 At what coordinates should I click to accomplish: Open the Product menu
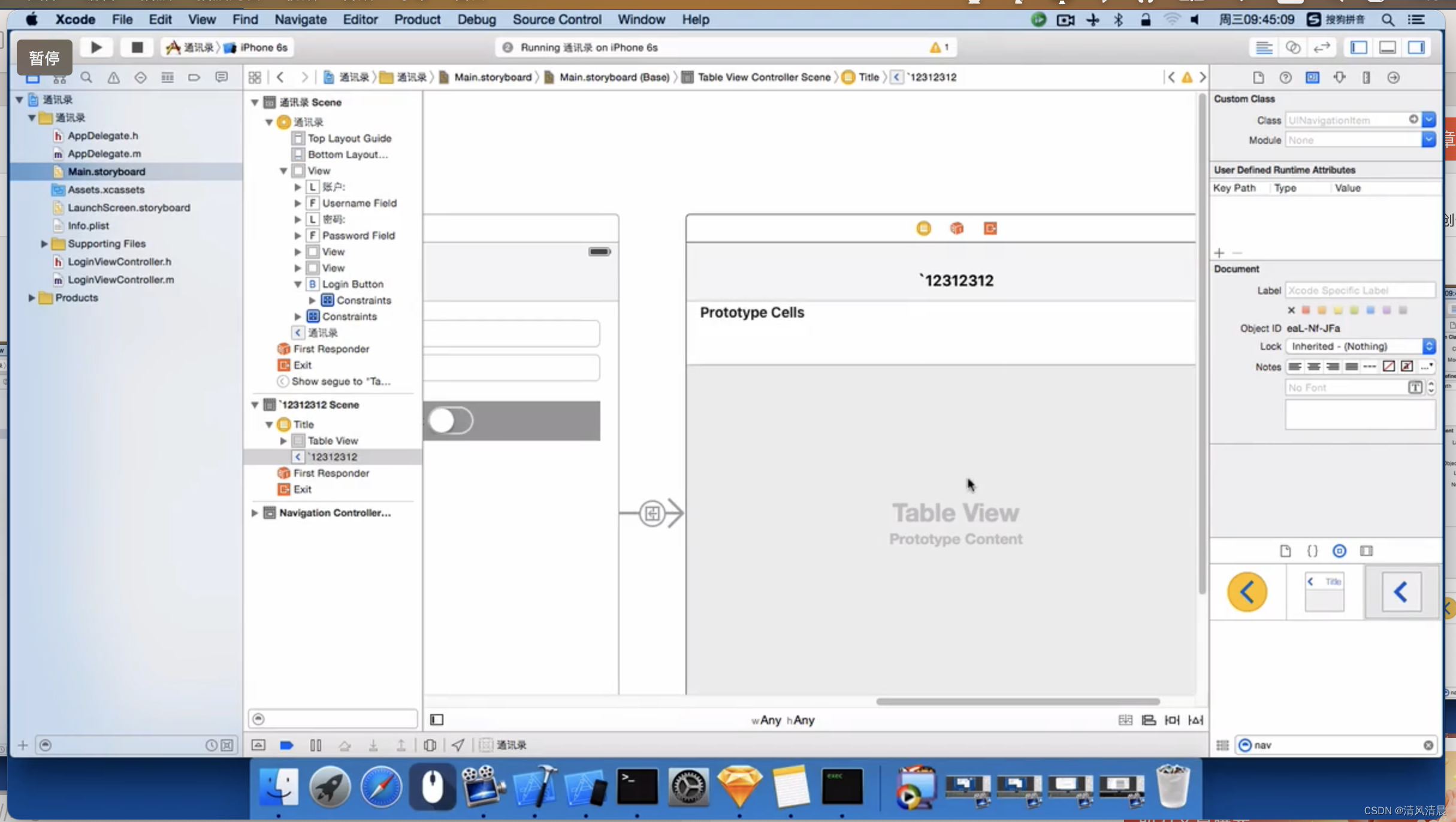click(x=417, y=19)
